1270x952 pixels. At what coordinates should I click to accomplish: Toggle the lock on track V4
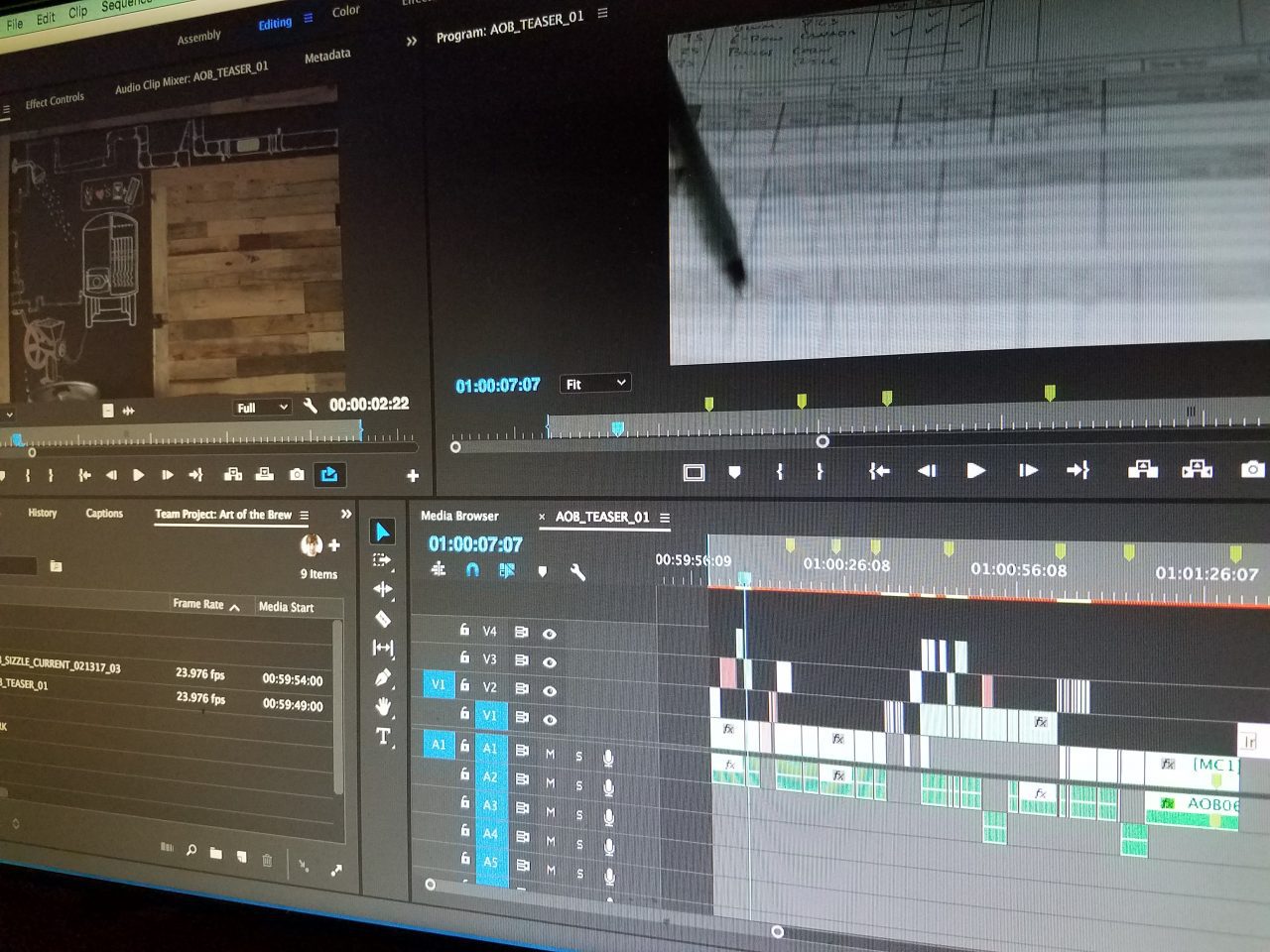point(463,630)
